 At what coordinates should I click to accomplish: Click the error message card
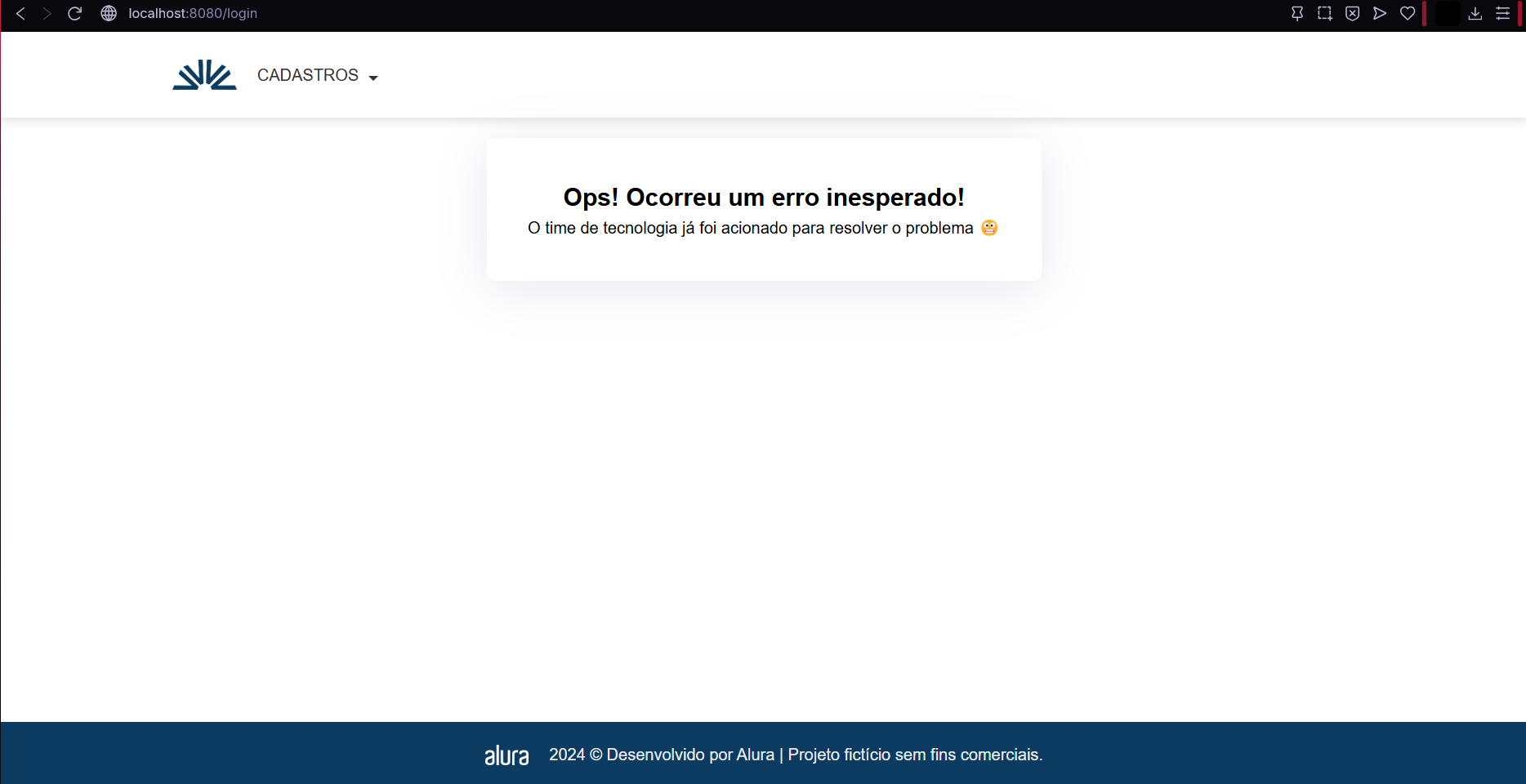763,209
